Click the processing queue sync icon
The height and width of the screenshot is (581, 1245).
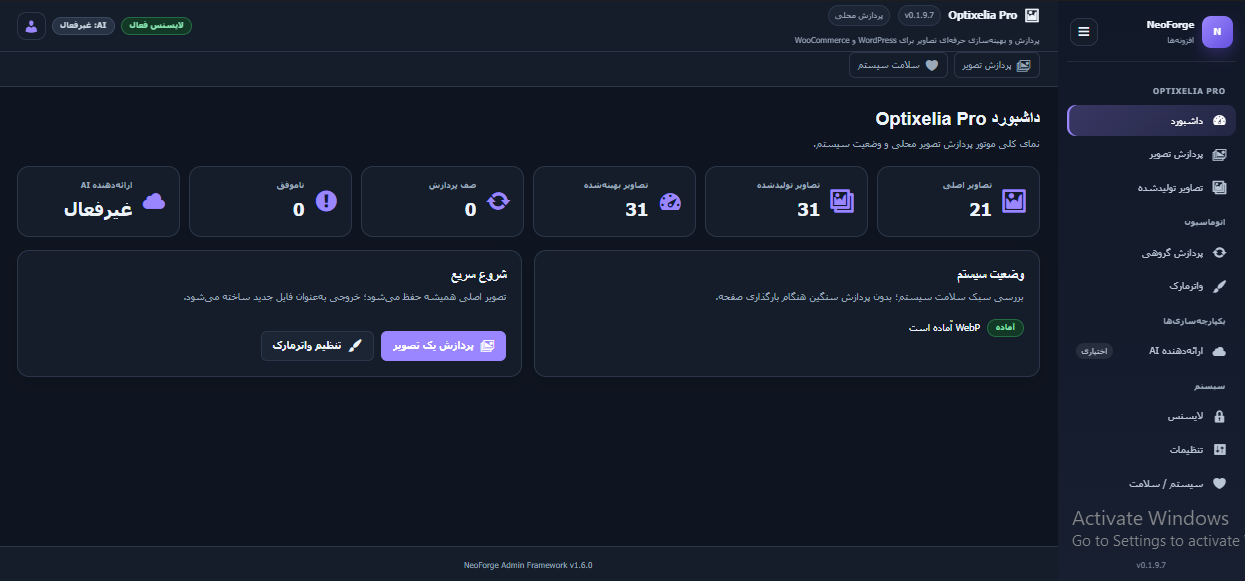[498, 202]
